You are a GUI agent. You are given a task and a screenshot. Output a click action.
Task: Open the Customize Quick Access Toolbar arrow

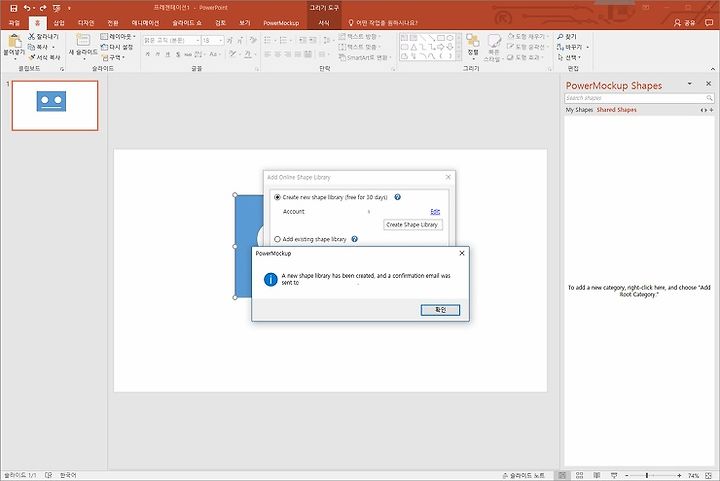coord(69,8)
